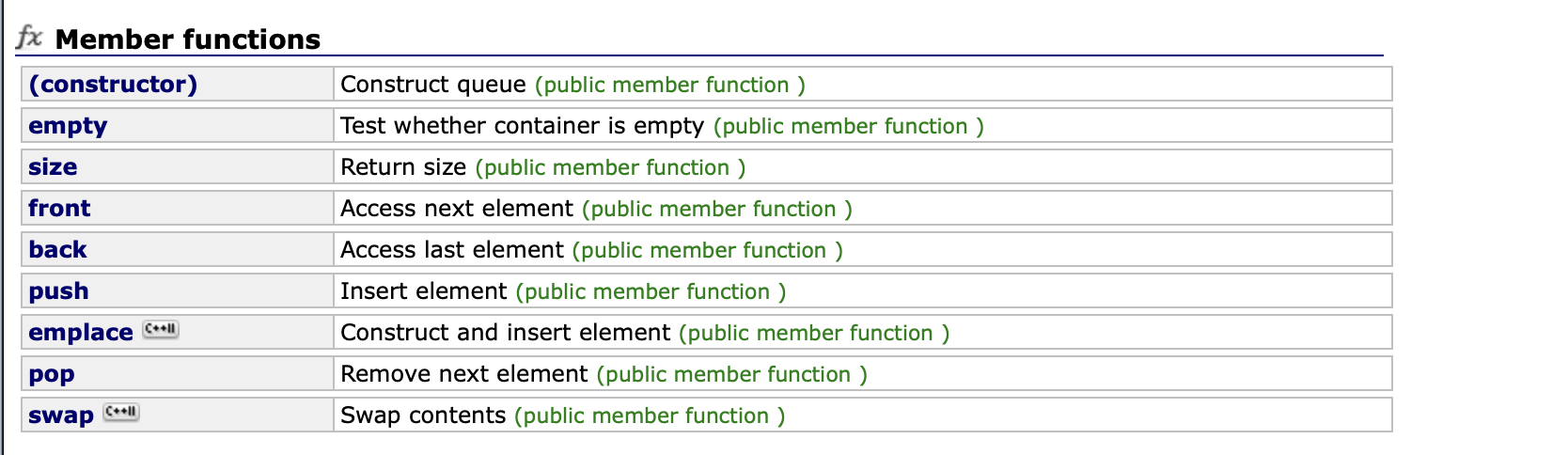This screenshot has height=455, width=1568.
Task: Open the push member function link
Action: pyautogui.click(x=58, y=291)
